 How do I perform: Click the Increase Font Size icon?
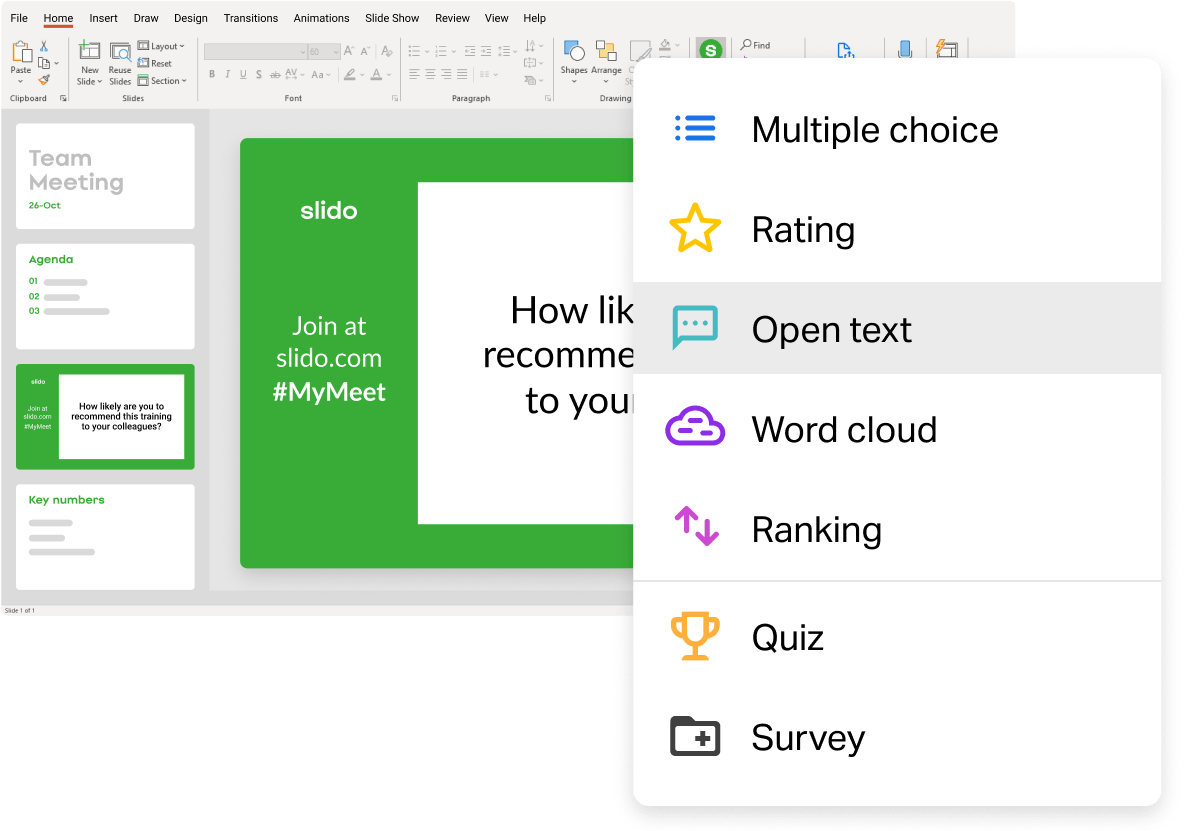(x=349, y=51)
